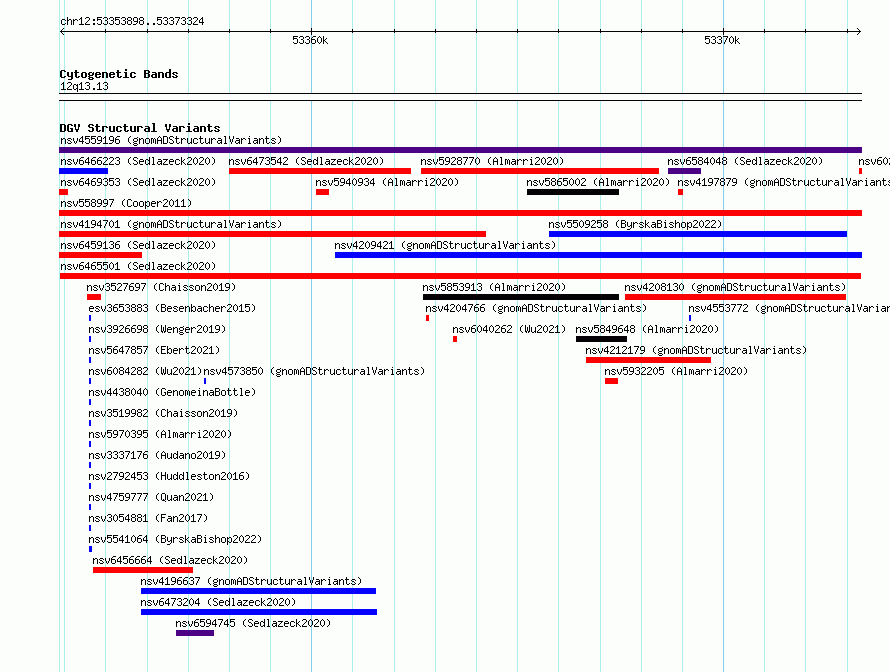This screenshot has width=890, height=672.
Task: Click the DGV Structural Variants track title
Action: (x=140, y=128)
